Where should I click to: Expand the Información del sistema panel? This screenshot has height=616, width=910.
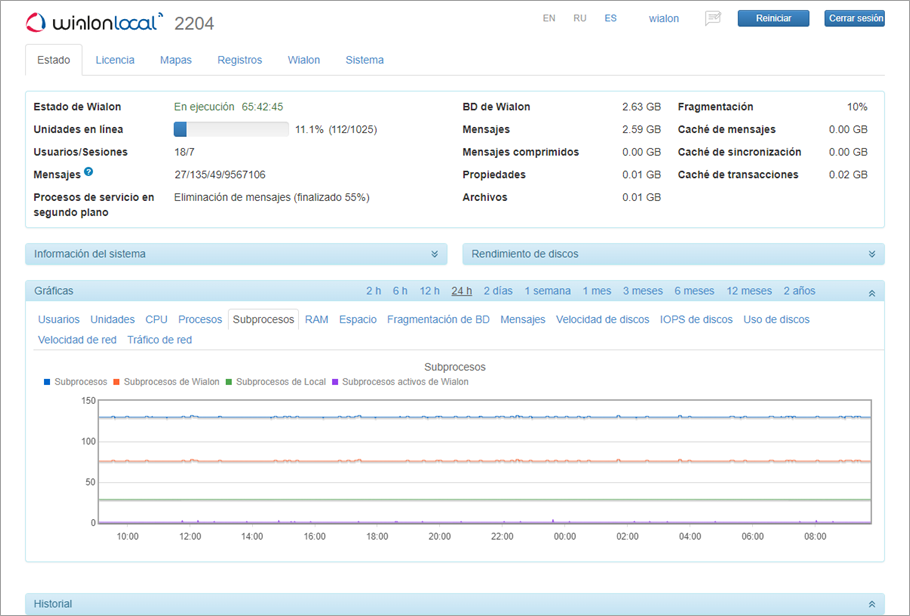(434, 254)
